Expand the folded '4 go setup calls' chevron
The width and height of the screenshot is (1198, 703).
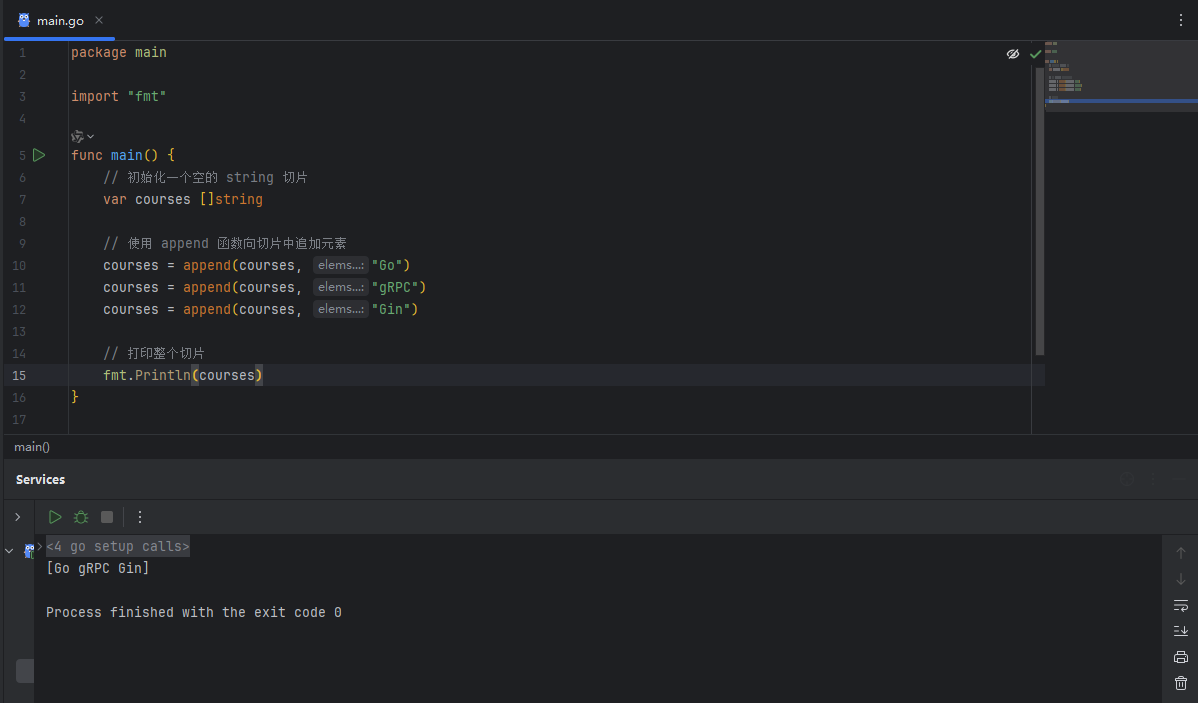pos(40,546)
